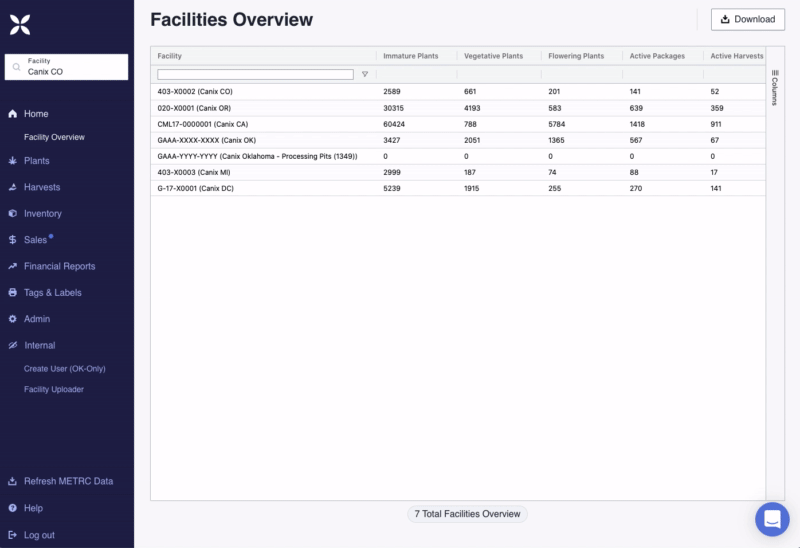Viewport: 800px width, 548px height.
Task: Click active harvests value 359
Action: [717, 108]
